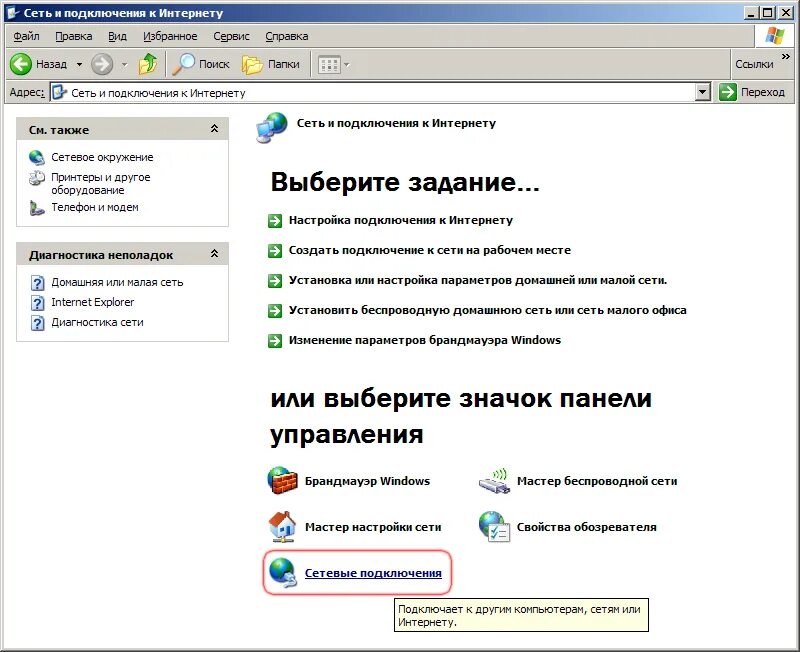The width and height of the screenshot is (800, 652).
Task: Open Свойства обозревателя link
Action: point(587,526)
